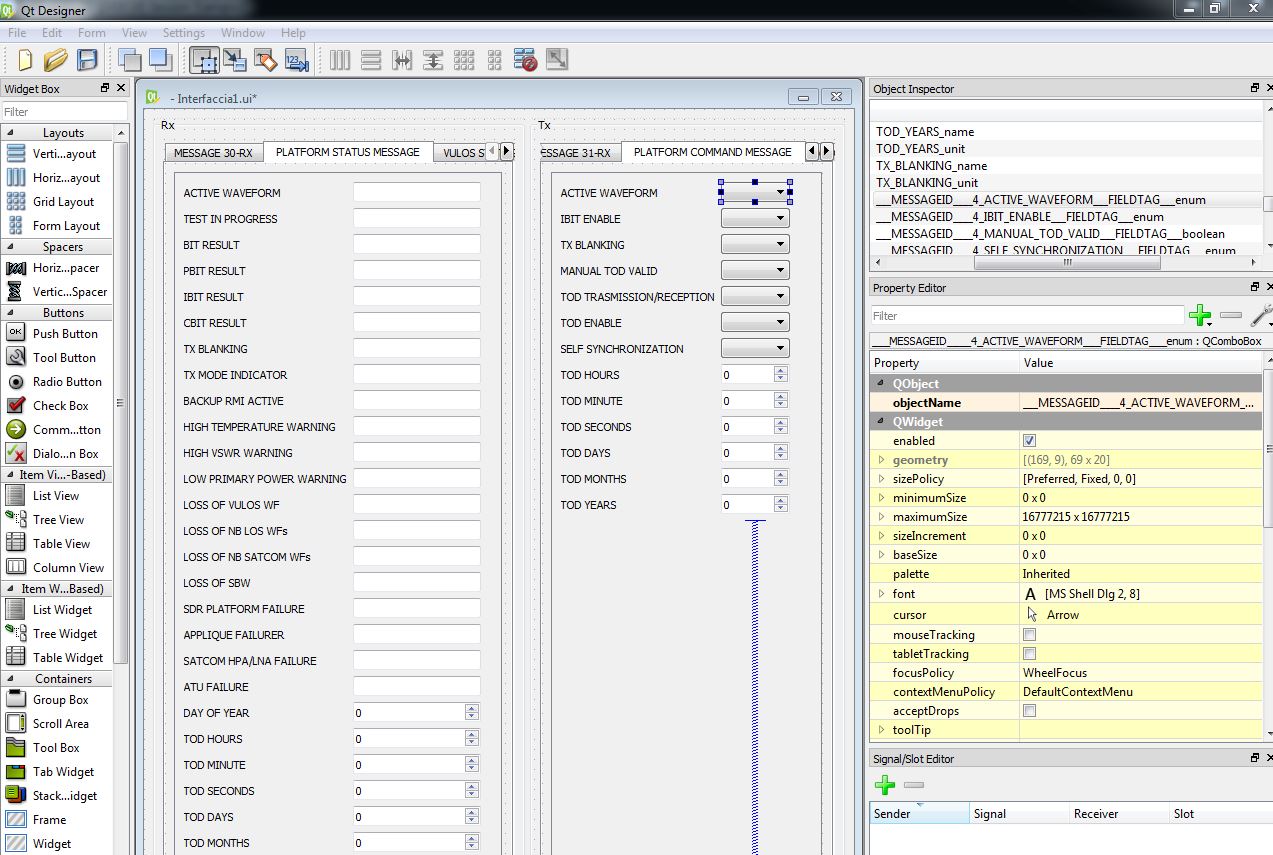Save the form with the floppy icon
This screenshot has height=855, width=1273.
pyautogui.click(x=87, y=60)
